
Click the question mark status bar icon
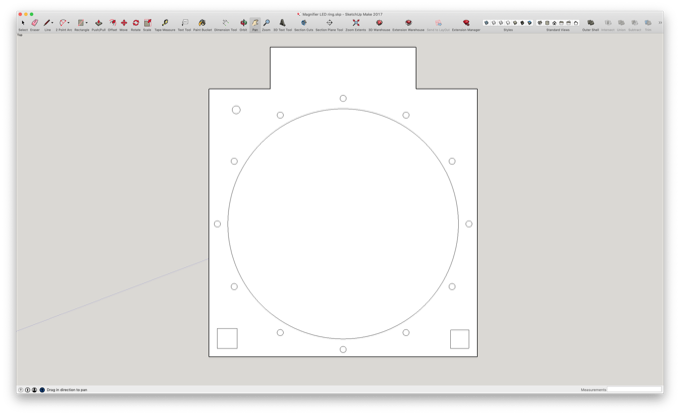pos(20,390)
